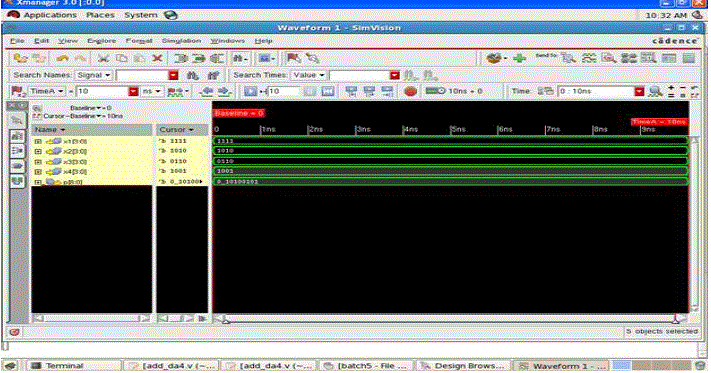Click the Cut toolbar icon with scissors

[x=104, y=58]
